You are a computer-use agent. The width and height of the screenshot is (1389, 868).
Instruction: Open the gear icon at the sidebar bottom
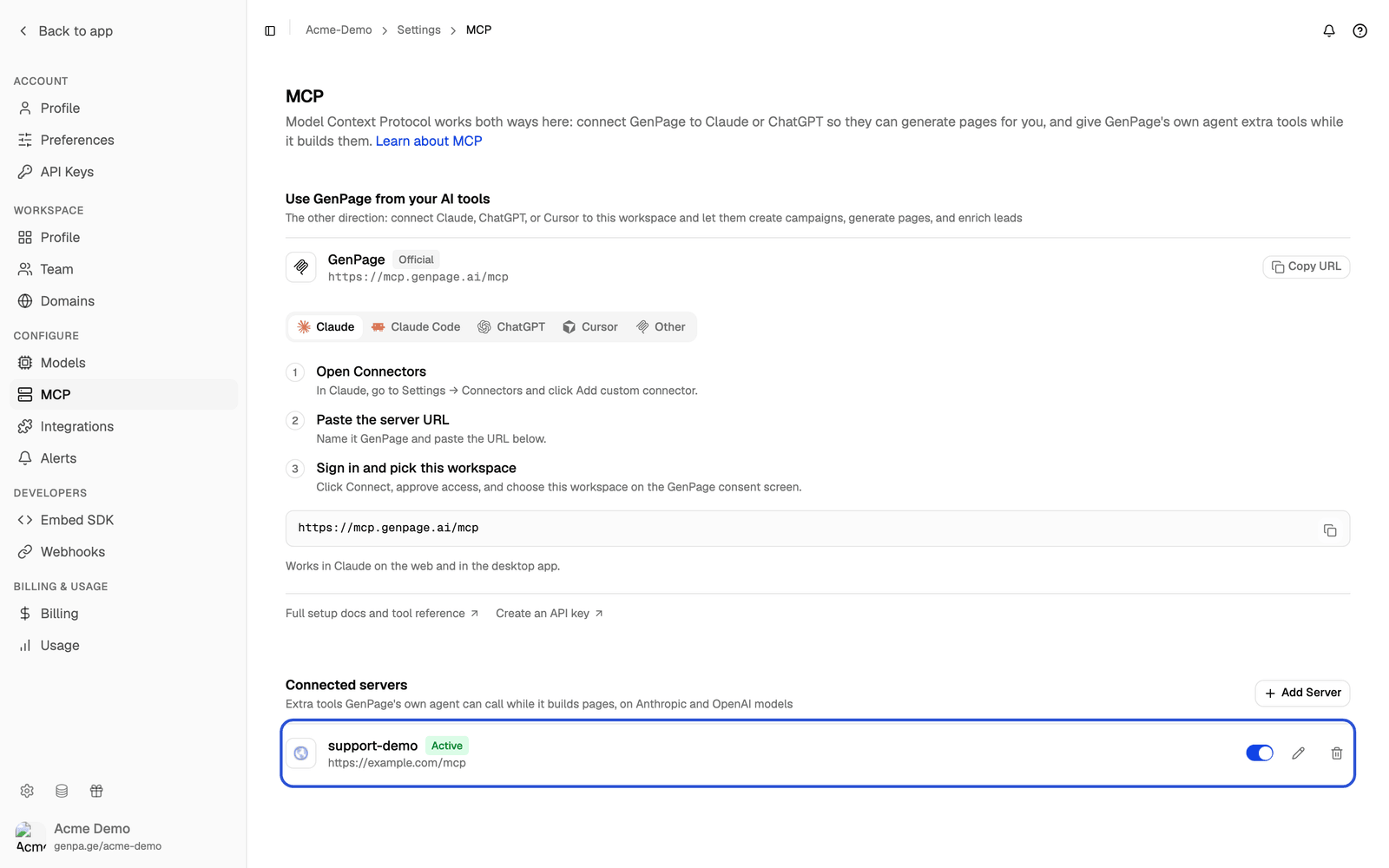(27, 791)
